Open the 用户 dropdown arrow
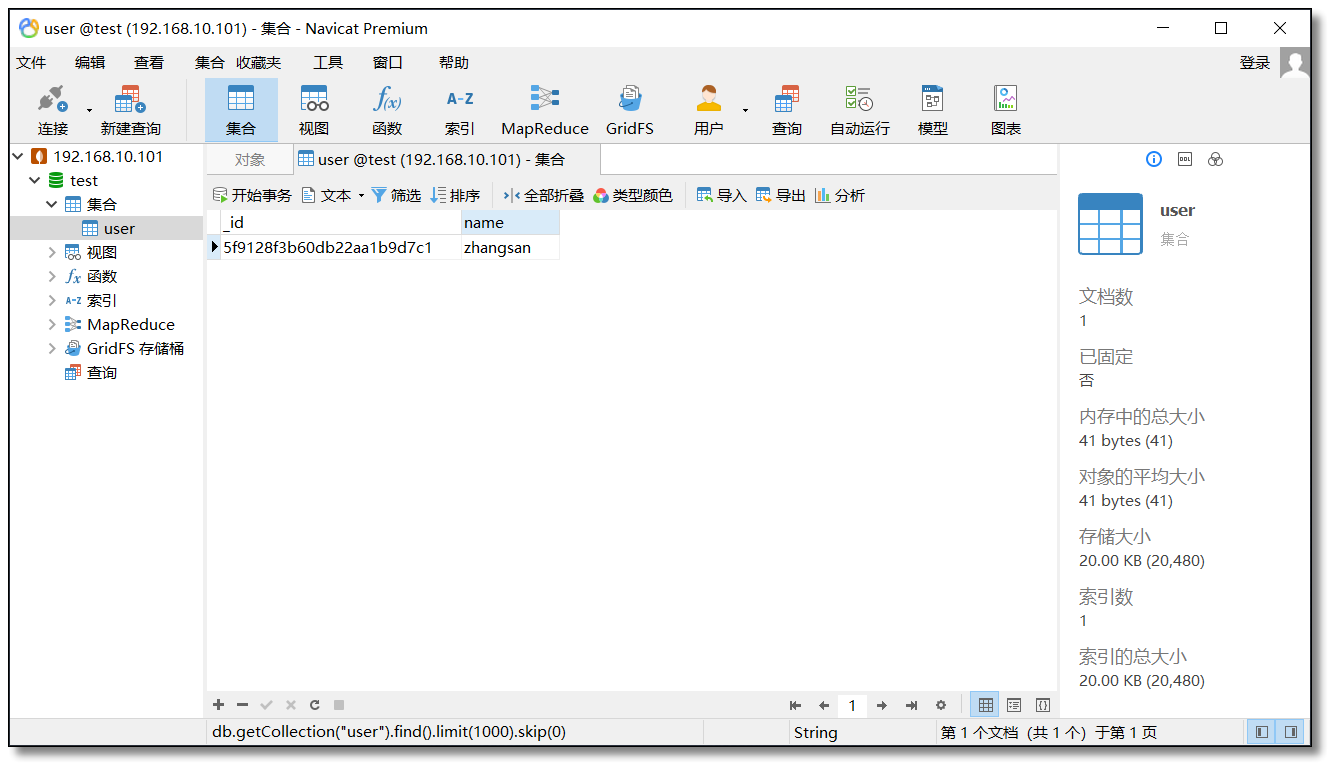Viewport: 1328px width, 763px height. [745, 110]
